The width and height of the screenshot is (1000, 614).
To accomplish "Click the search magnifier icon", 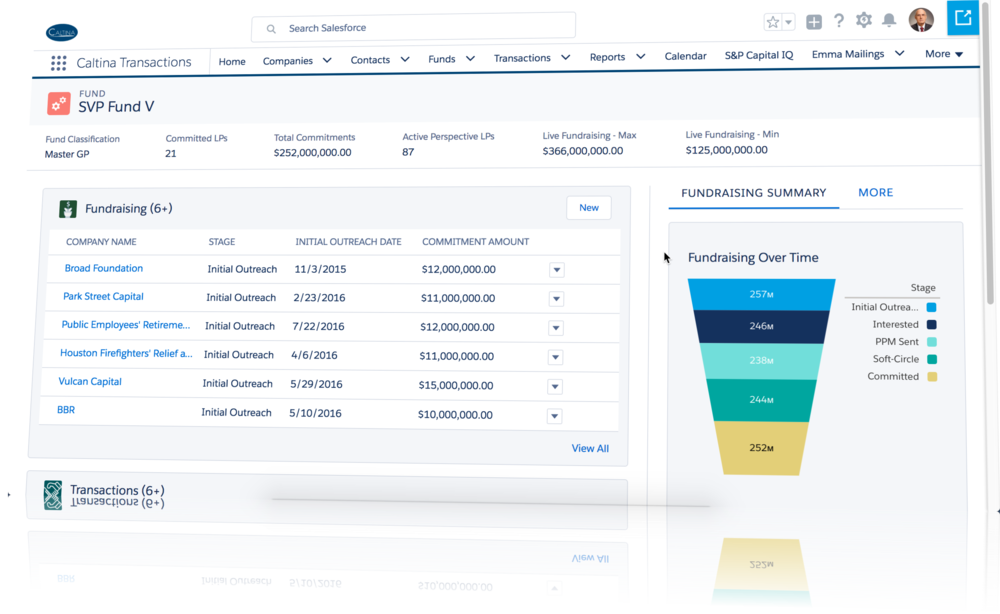I will [x=271, y=29].
